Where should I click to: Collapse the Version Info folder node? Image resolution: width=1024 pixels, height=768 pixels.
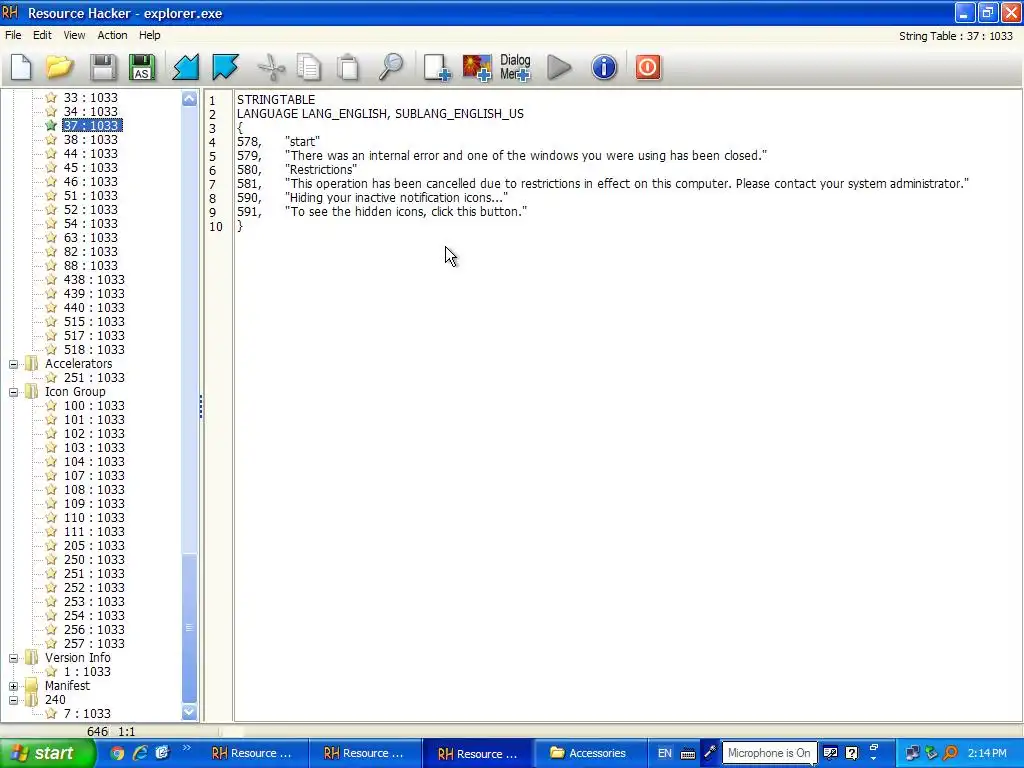point(13,658)
